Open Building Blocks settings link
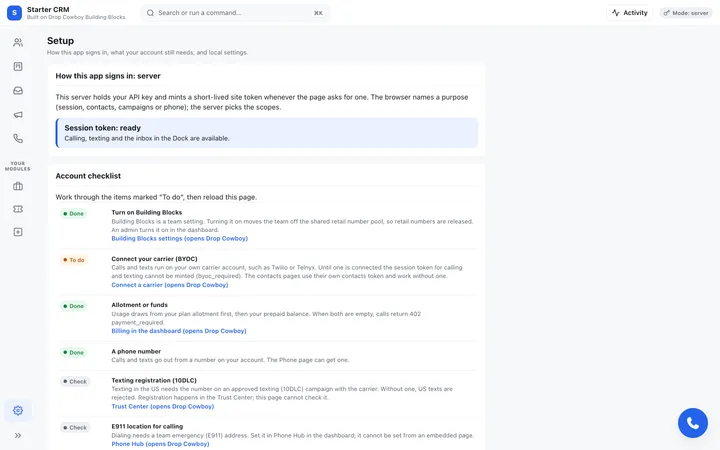Viewport: 720px width, 450px height. point(180,238)
